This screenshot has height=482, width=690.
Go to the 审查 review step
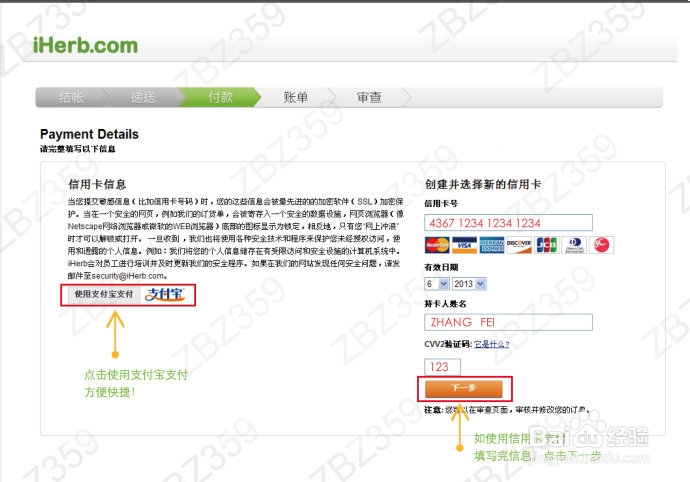click(369, 97)
